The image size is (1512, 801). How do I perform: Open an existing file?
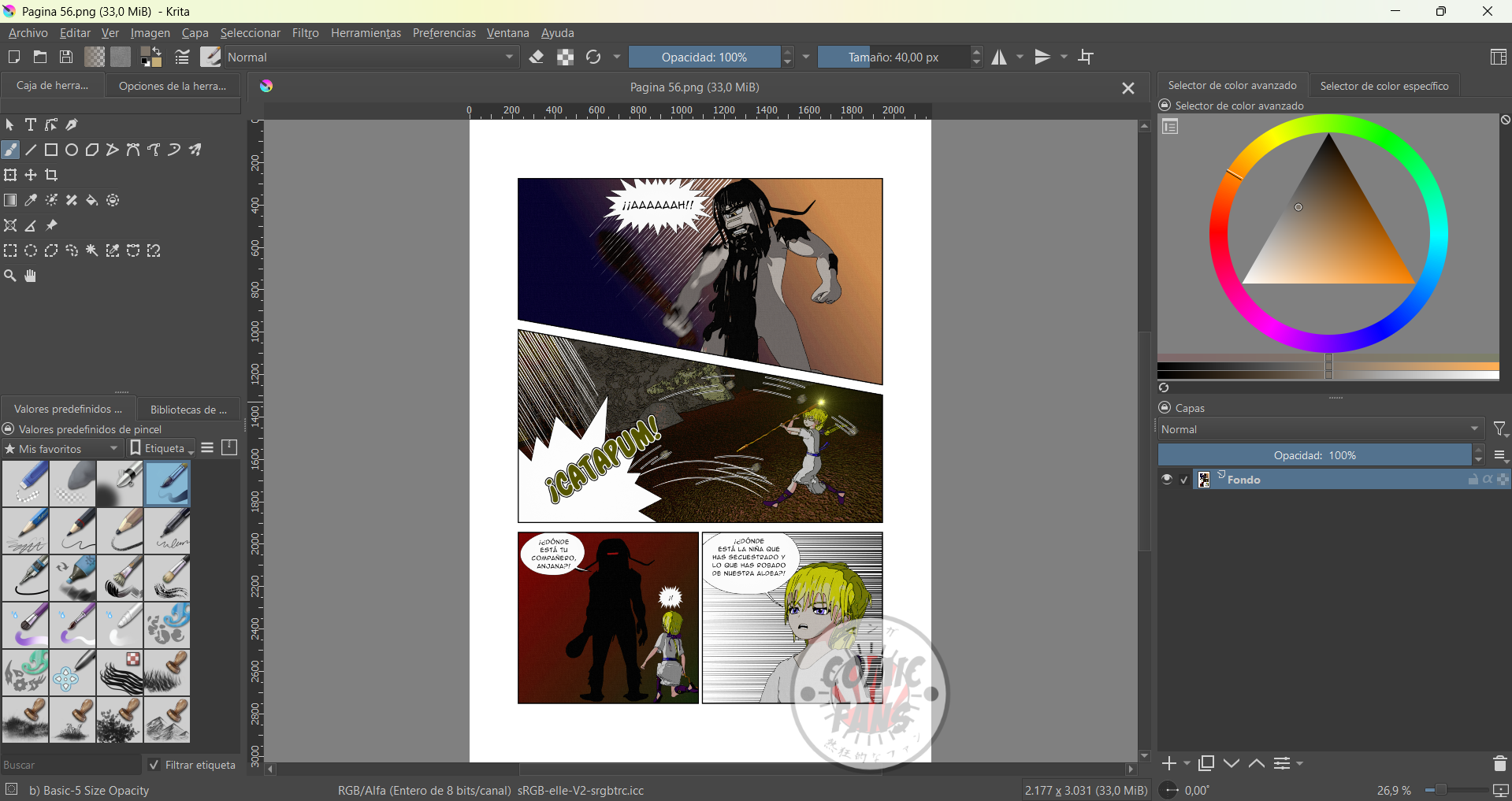pyautogui.click(x=40, y=57)
